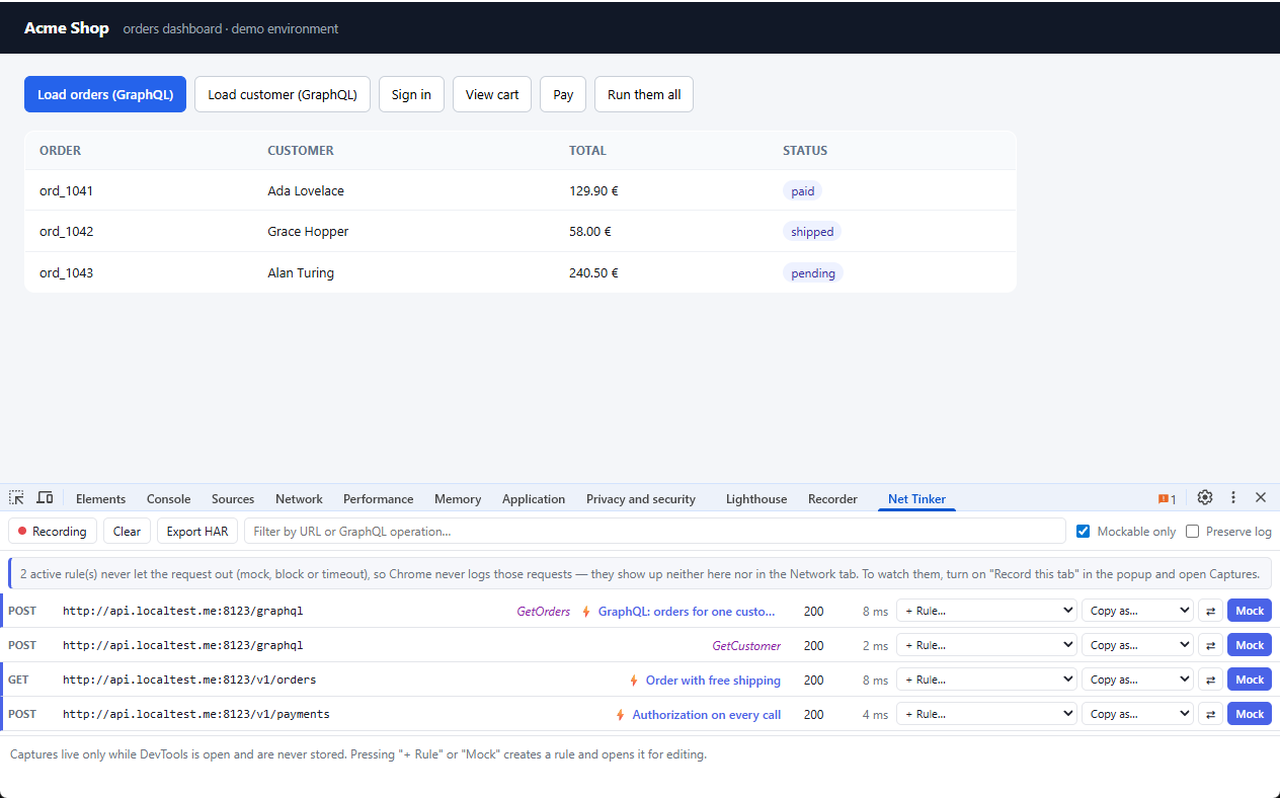Open + Rule dropdown on v1/orders row
Viewport: 1280px width, 800px height.
(x=986, y=680)
